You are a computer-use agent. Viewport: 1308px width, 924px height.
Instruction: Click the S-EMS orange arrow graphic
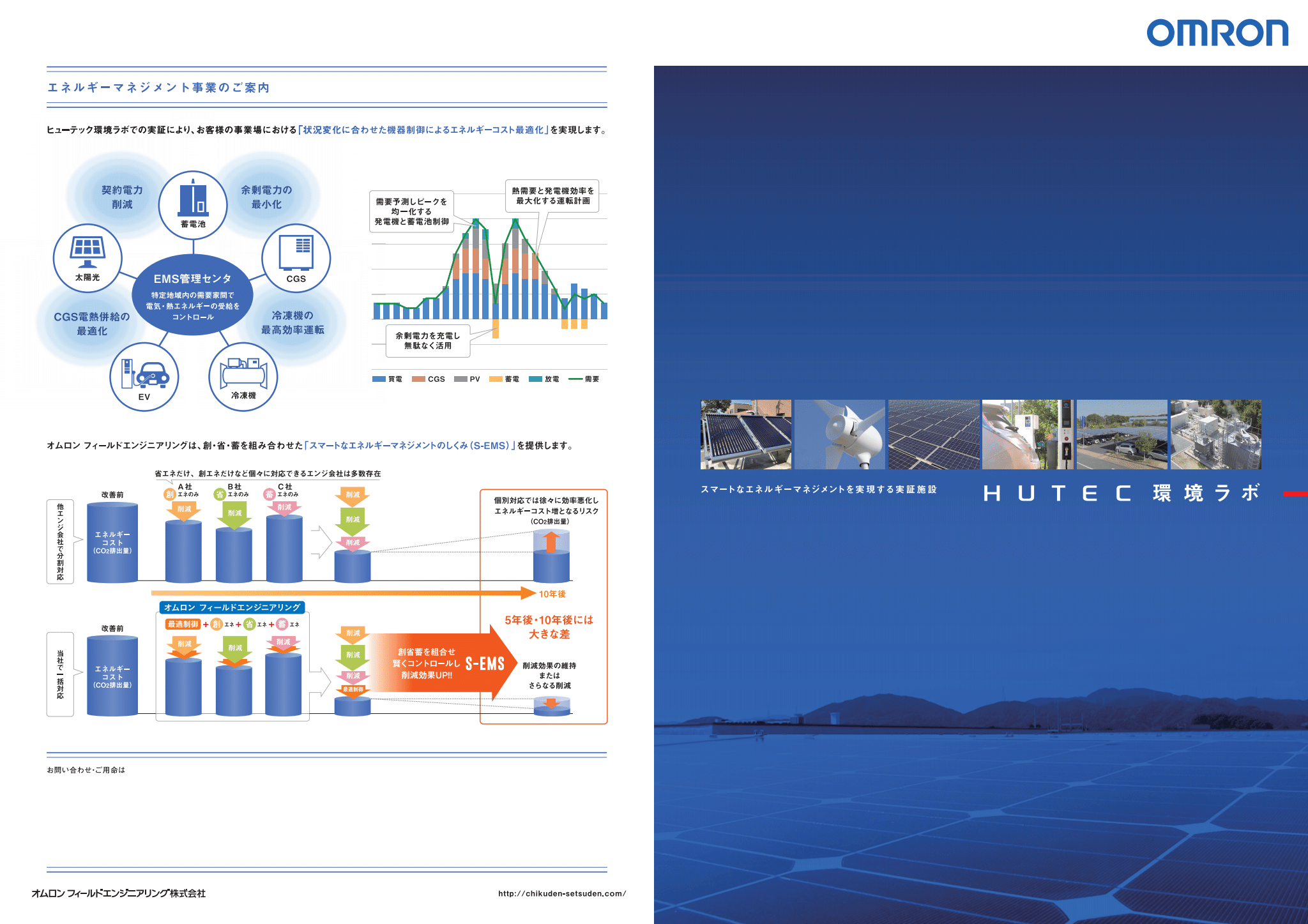pyautogui.click(x=443, y=663)
